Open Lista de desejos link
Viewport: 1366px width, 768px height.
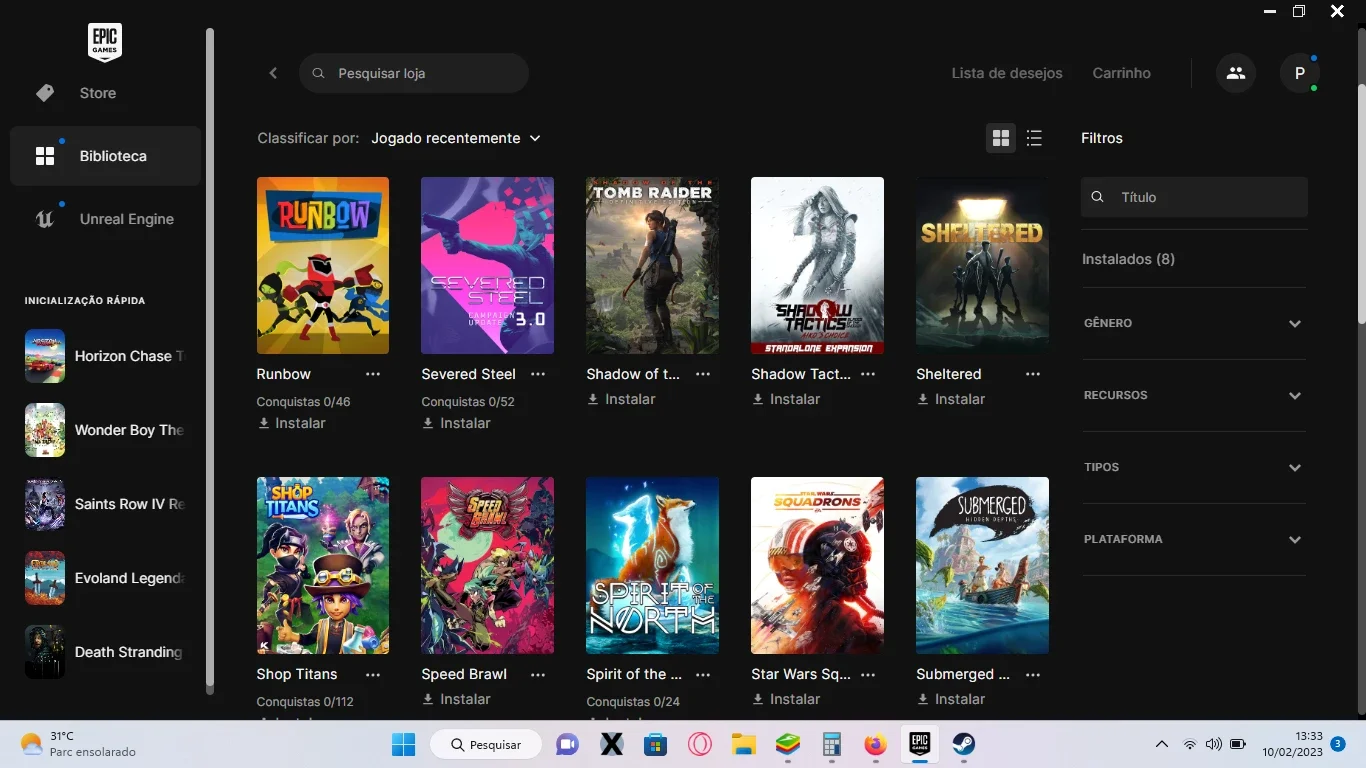(1007, 73)
